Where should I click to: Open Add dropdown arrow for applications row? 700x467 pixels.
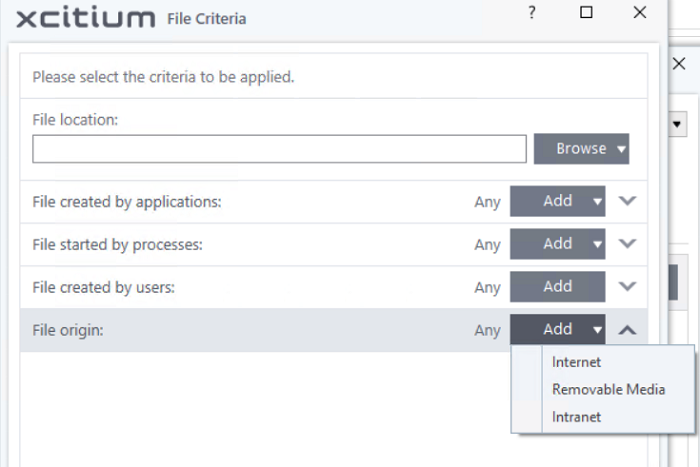pos(597,202)
